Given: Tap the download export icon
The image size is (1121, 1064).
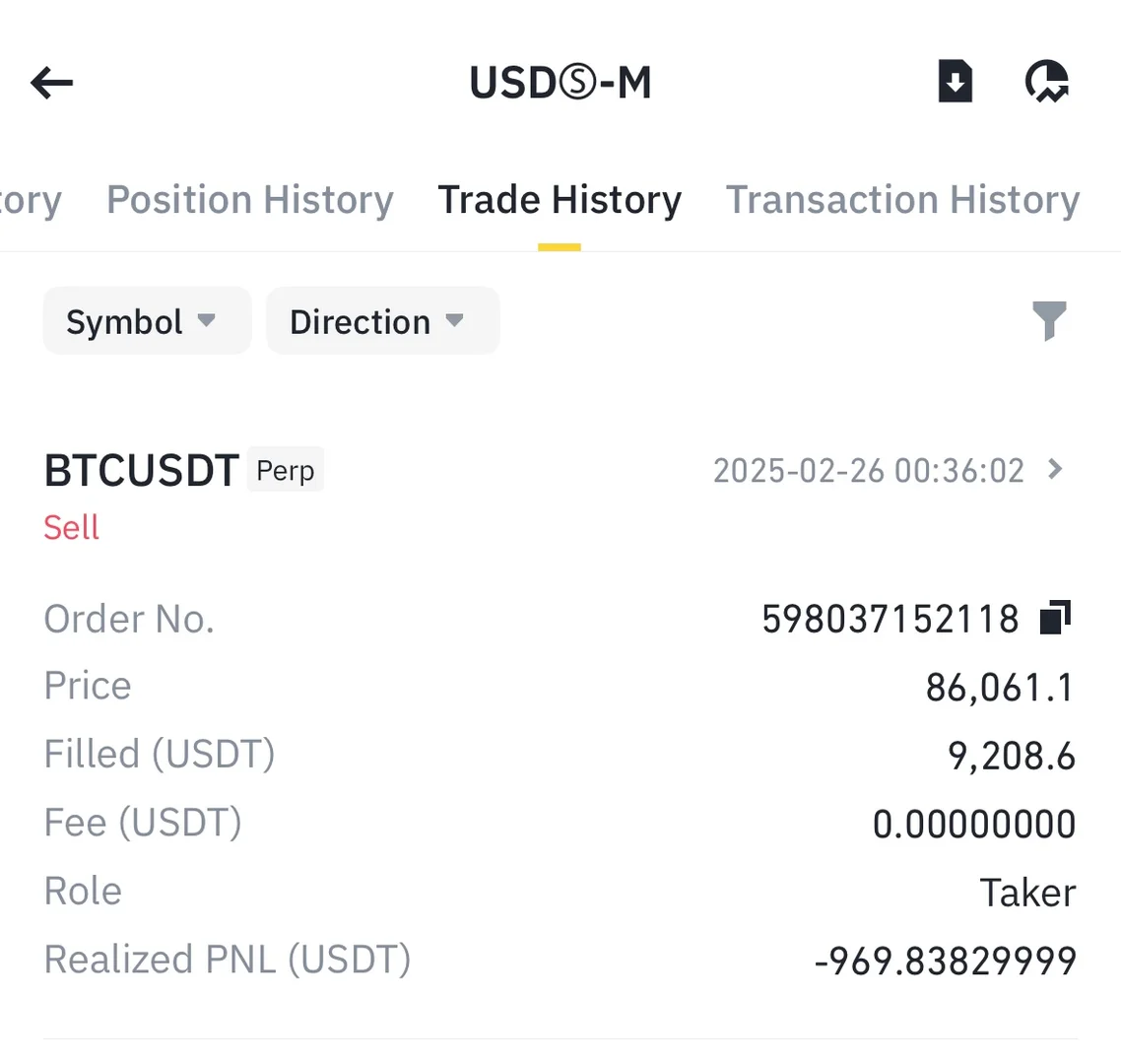Looking at the screenshot, I should click(955, 82).
